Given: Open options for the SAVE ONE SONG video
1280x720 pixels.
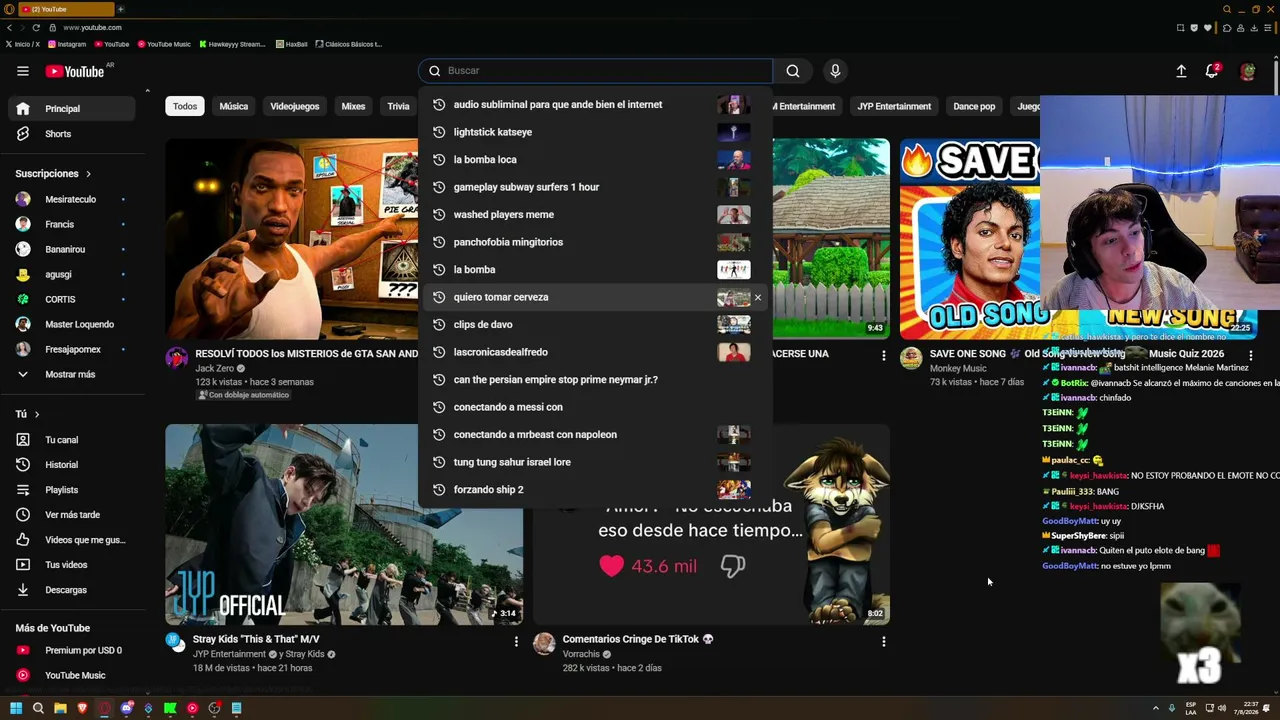Looking at the screenshot, I should [x=1250, y=355].
